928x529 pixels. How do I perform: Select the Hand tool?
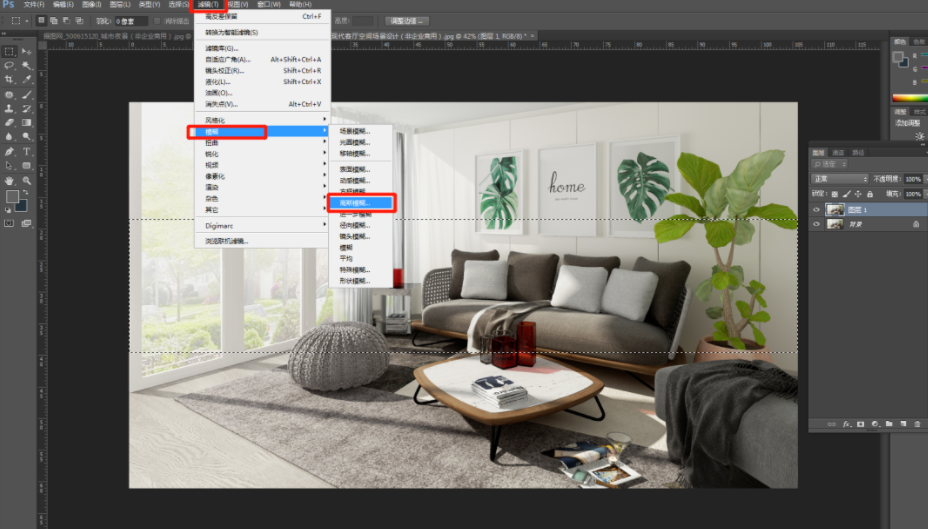9,180
